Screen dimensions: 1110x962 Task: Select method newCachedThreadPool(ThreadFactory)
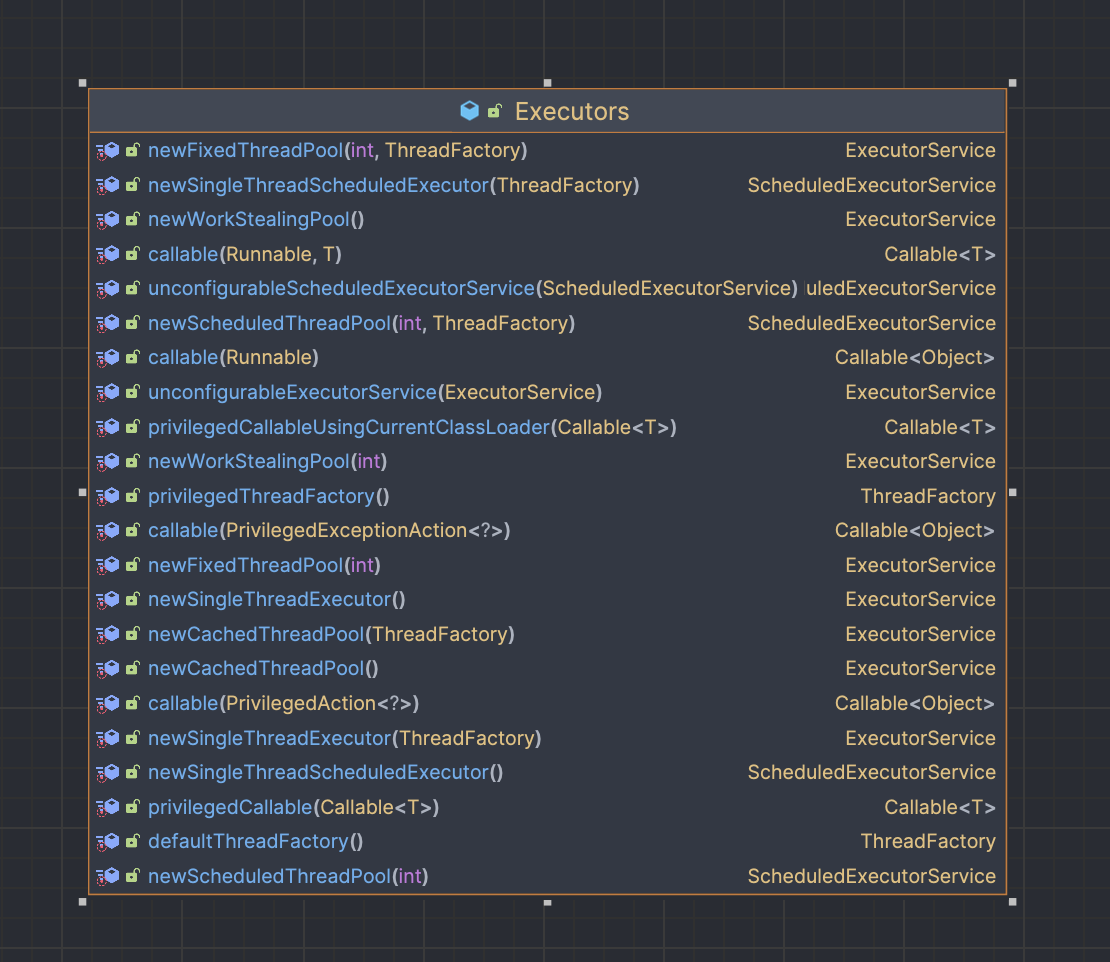coord(331,634)
